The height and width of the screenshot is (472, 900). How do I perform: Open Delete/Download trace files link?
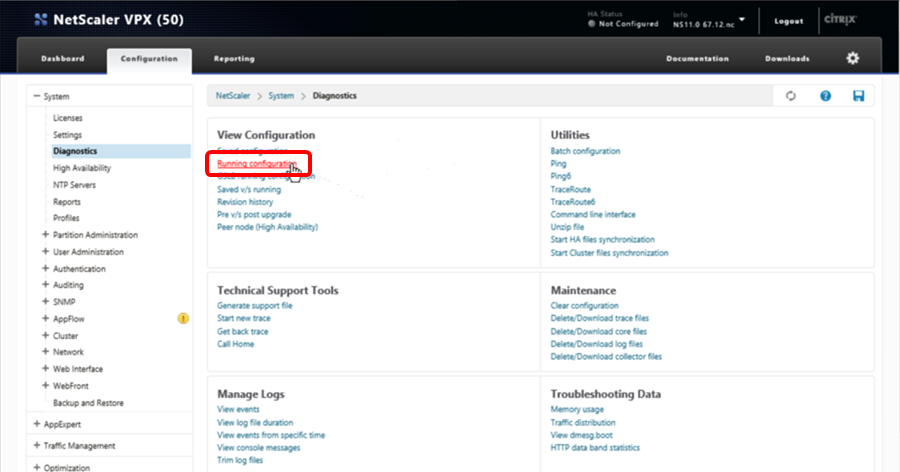(600, 318)
